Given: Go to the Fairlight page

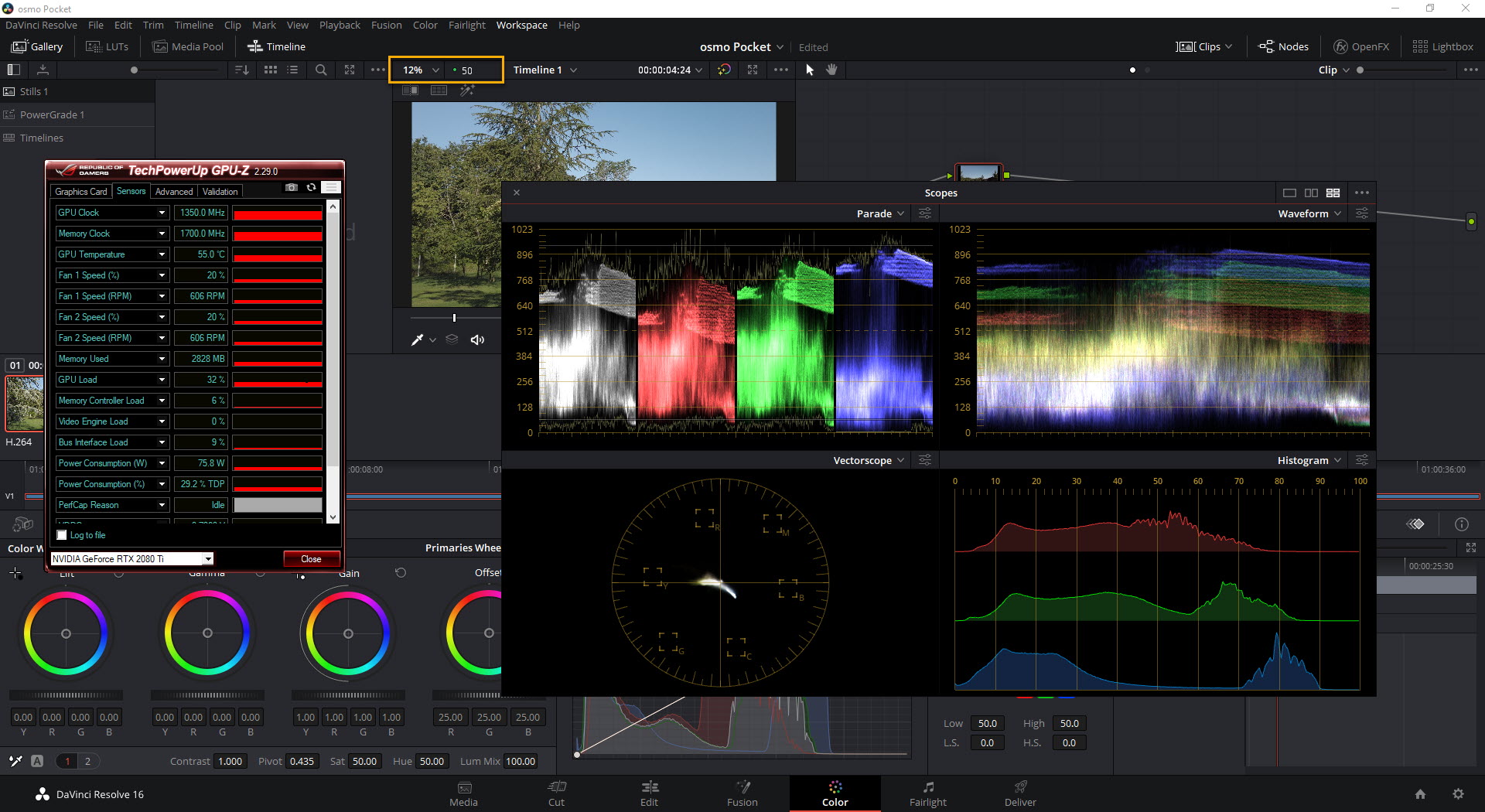Looking at the screenshot, I should click(927, 794).
